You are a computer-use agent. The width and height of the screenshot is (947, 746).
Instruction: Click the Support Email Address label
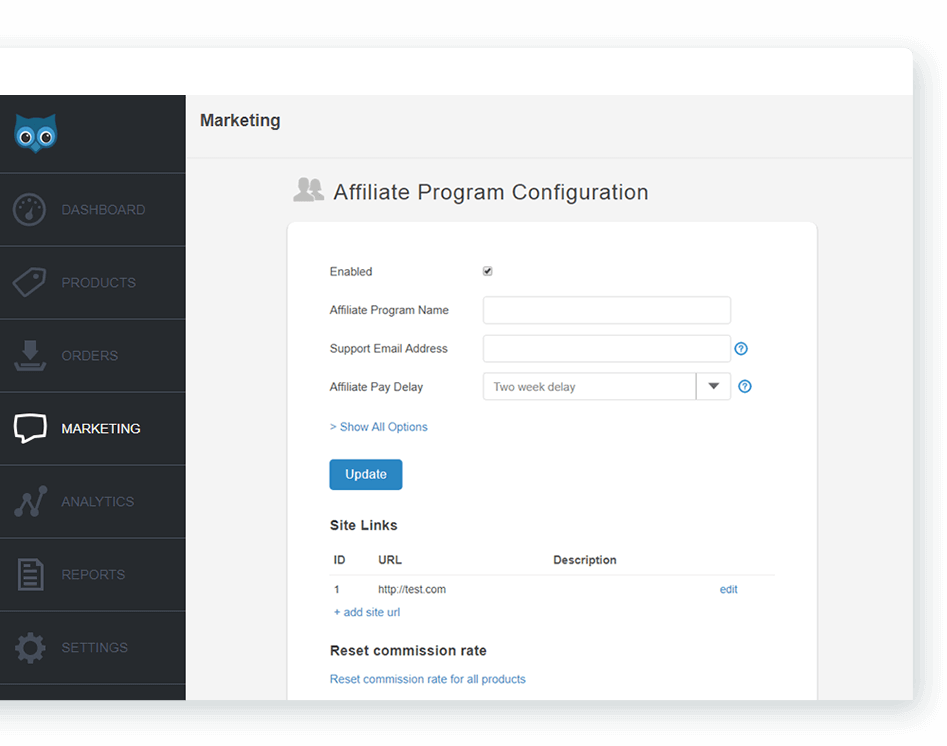point(388,349)
